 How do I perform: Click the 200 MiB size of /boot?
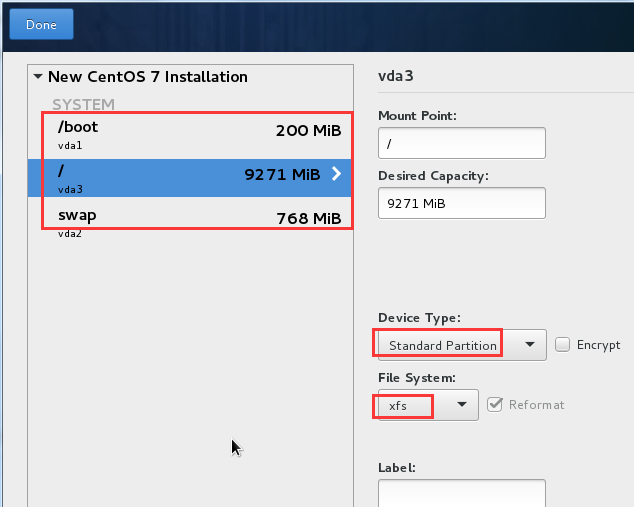click(x=309, y=131)
